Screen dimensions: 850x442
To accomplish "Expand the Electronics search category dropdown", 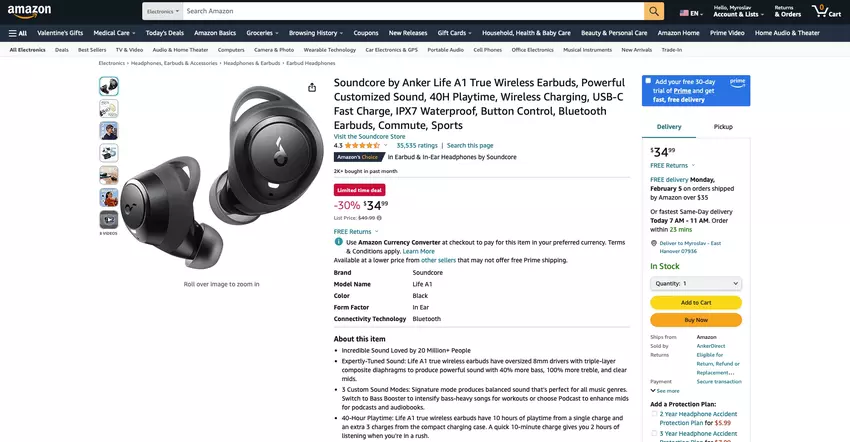I will click(x=163, y=12).
